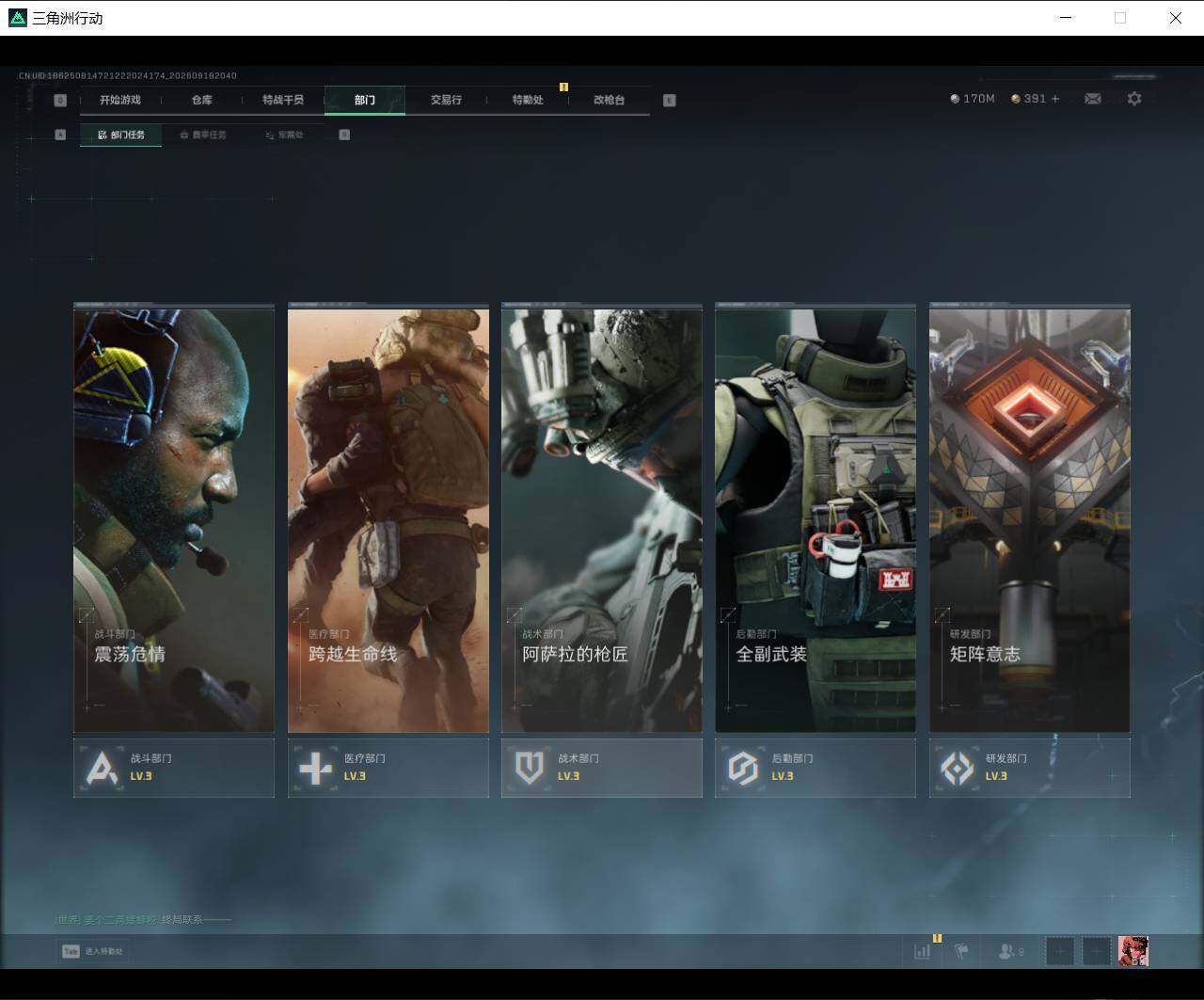Viewport: 1204px width, 1000px height.
Task: Click the A key hint beside 部门任务
Action: pos(60,135)
